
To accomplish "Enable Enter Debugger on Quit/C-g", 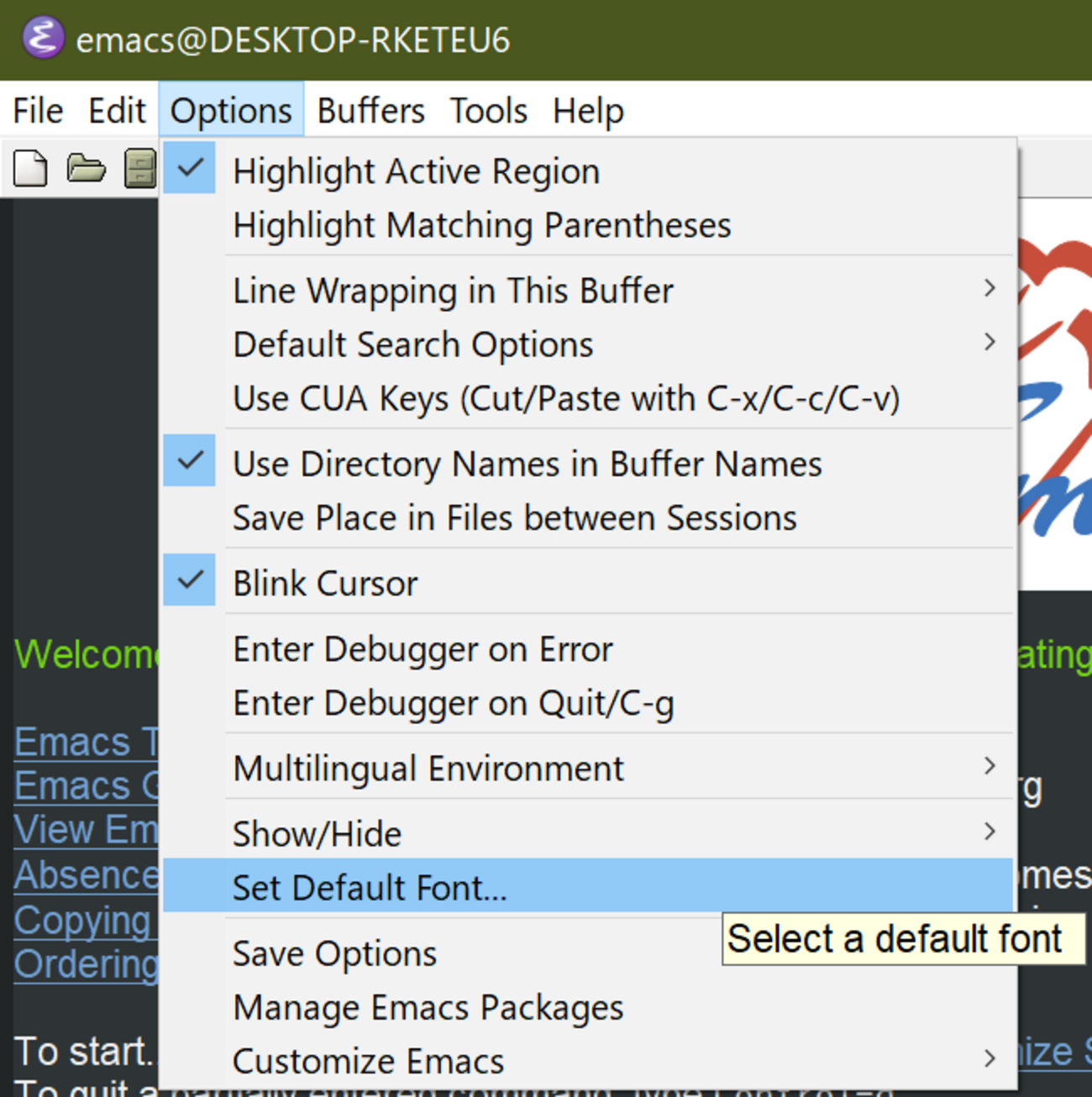I will coord(588,703).
